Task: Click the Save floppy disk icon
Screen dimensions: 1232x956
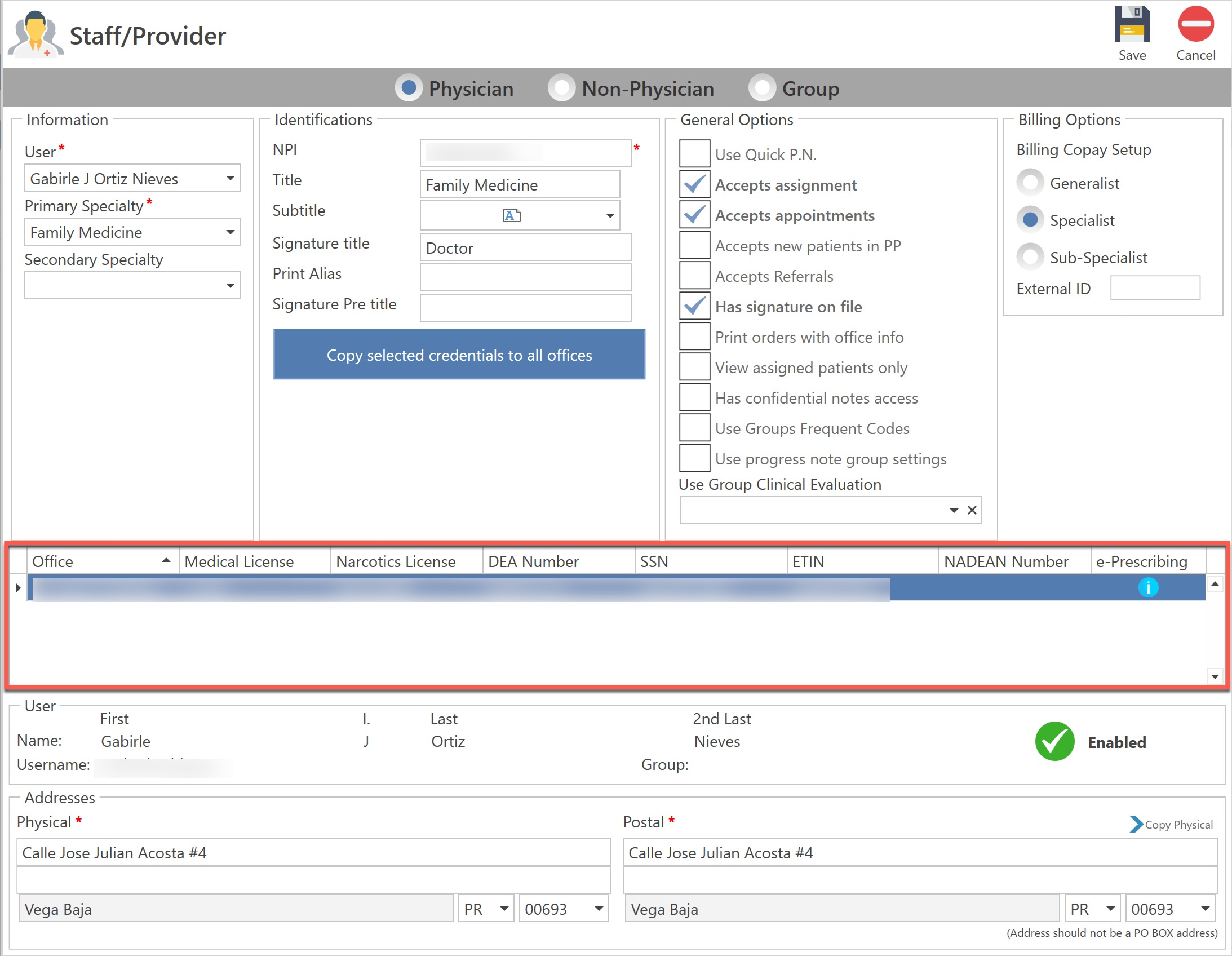Action: 1132,25
